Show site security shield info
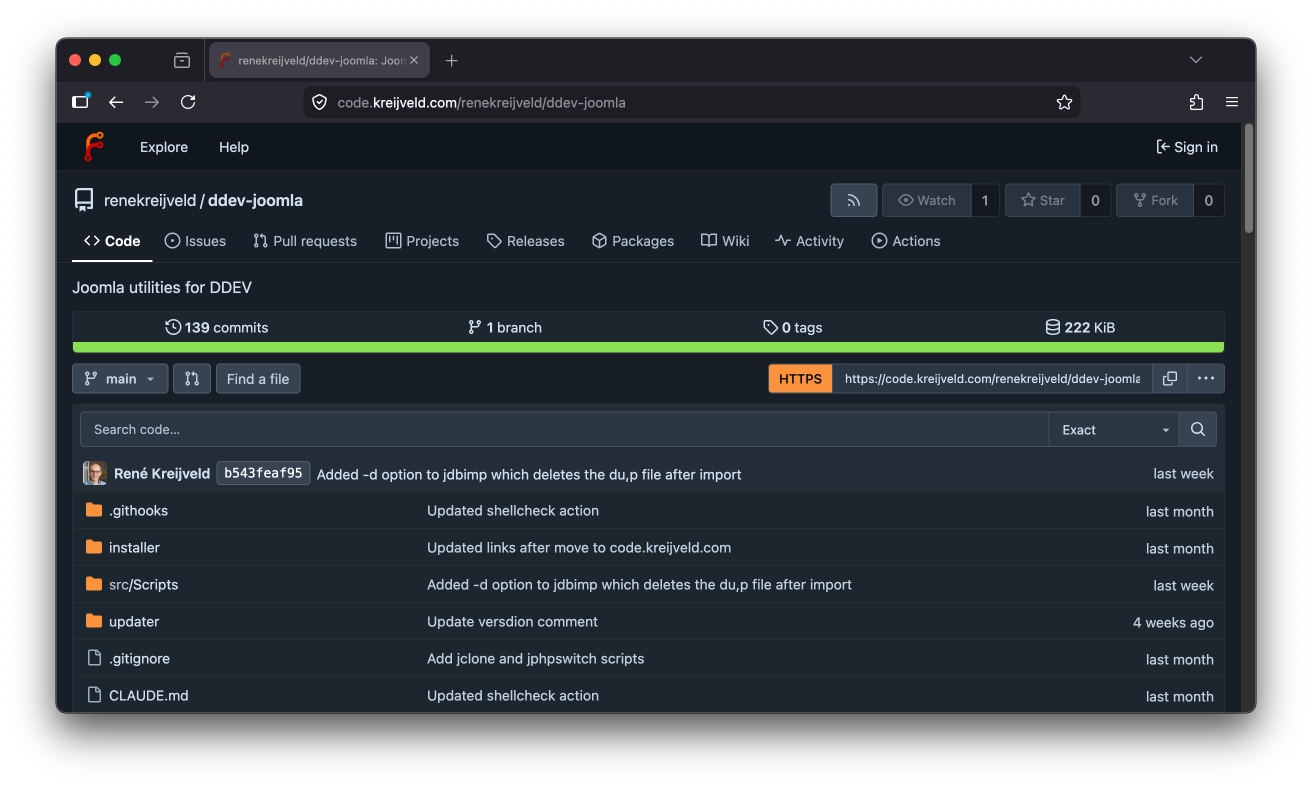The image size is (1312, 787). 320,102
